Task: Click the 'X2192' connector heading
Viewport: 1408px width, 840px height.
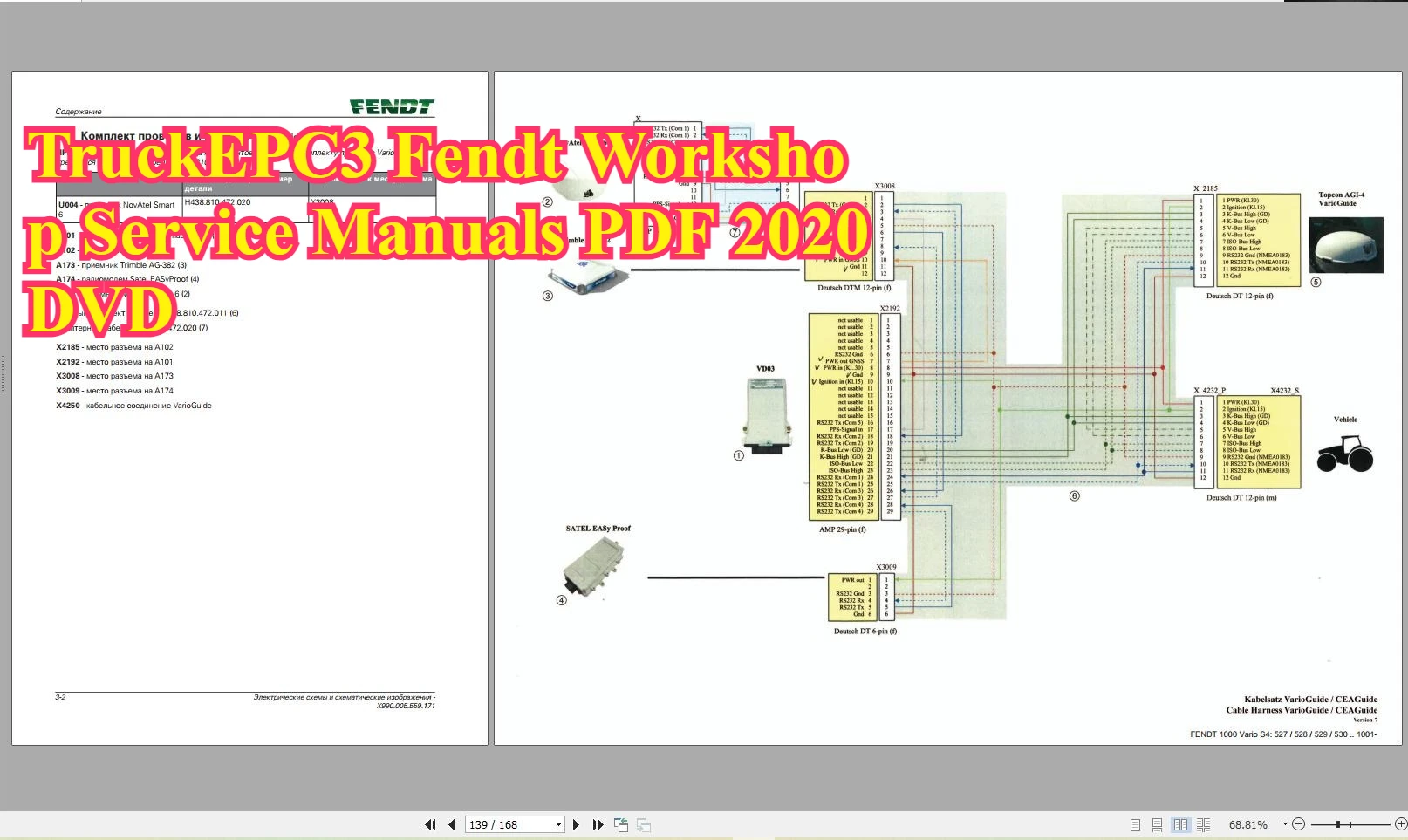Action: pos(890,309)
